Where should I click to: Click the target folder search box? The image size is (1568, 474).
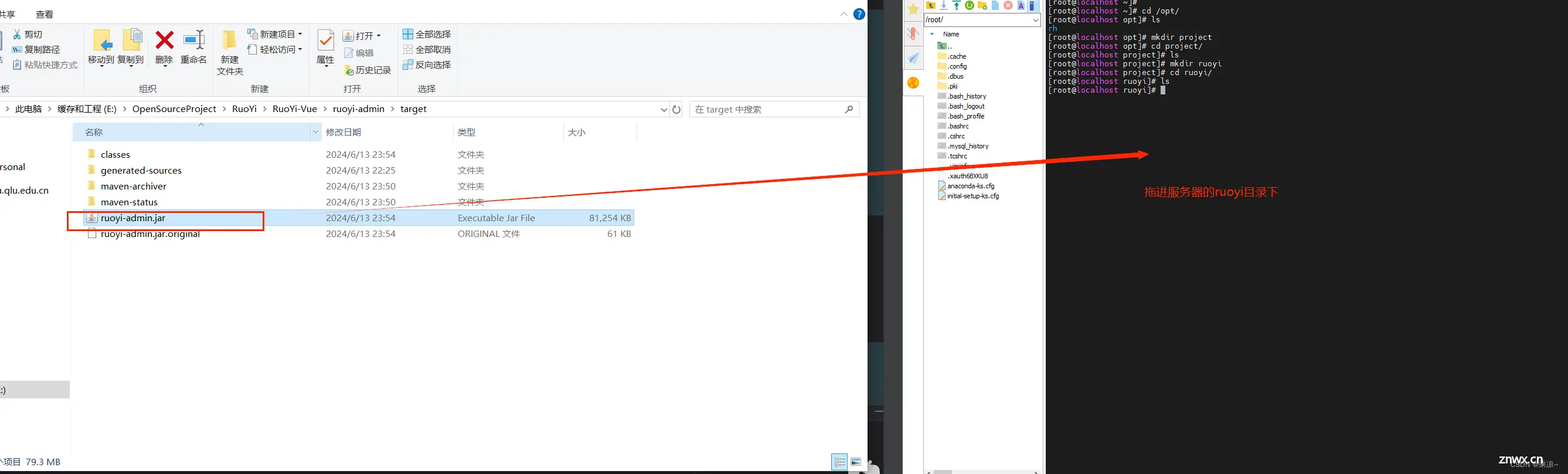[774, 110]
